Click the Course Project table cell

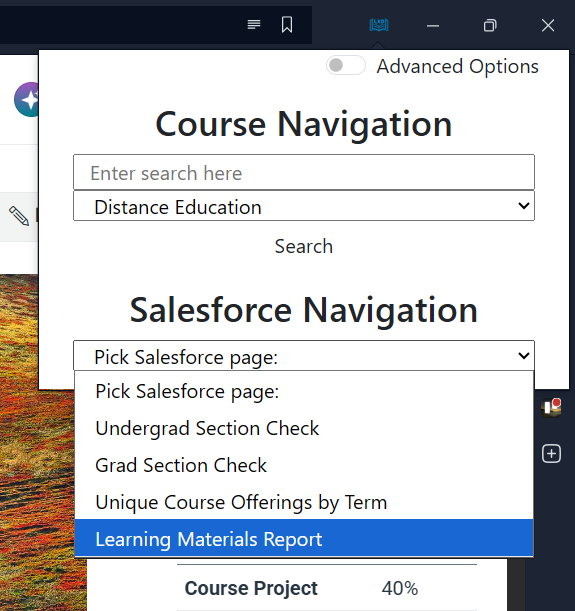click(251, 588)
